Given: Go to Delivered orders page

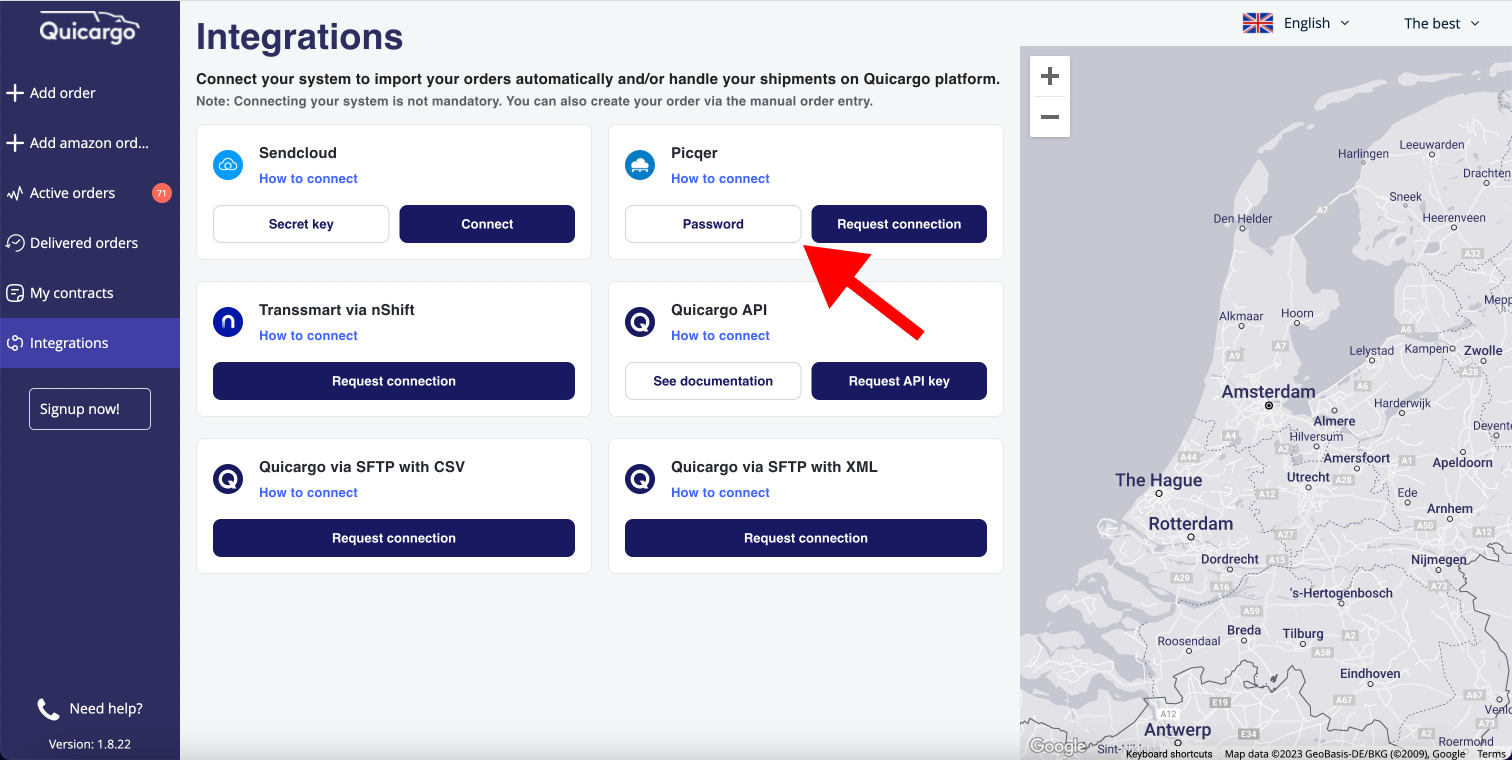Looking at the screenshot, I should point(84,243).
